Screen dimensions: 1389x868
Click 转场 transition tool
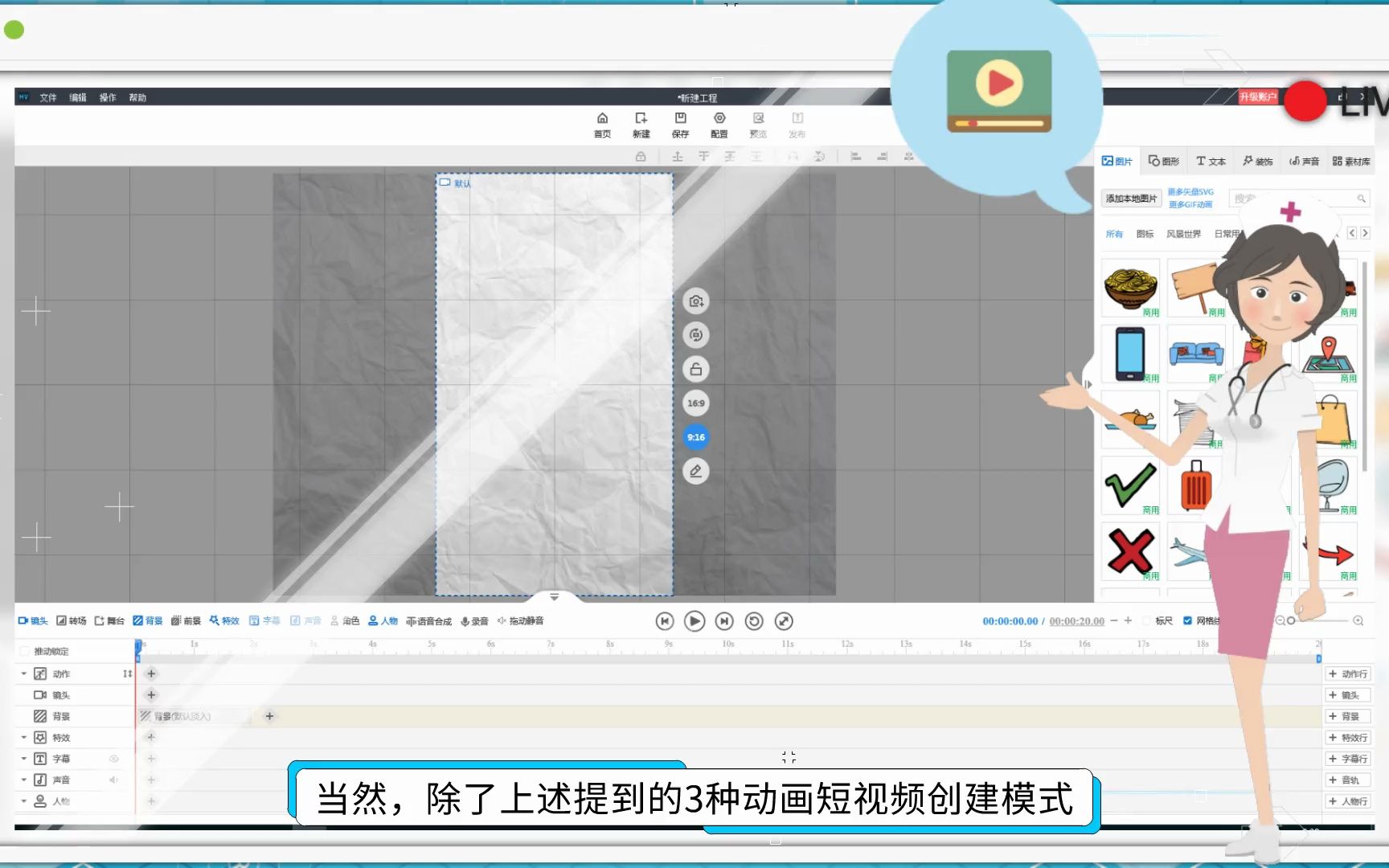pos(72,620)
